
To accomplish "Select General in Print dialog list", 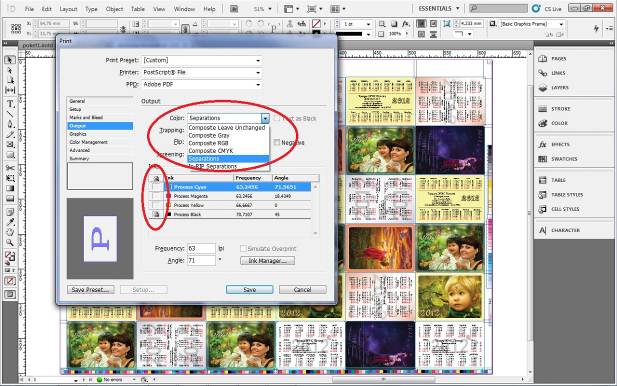I will tap(100, 101).
